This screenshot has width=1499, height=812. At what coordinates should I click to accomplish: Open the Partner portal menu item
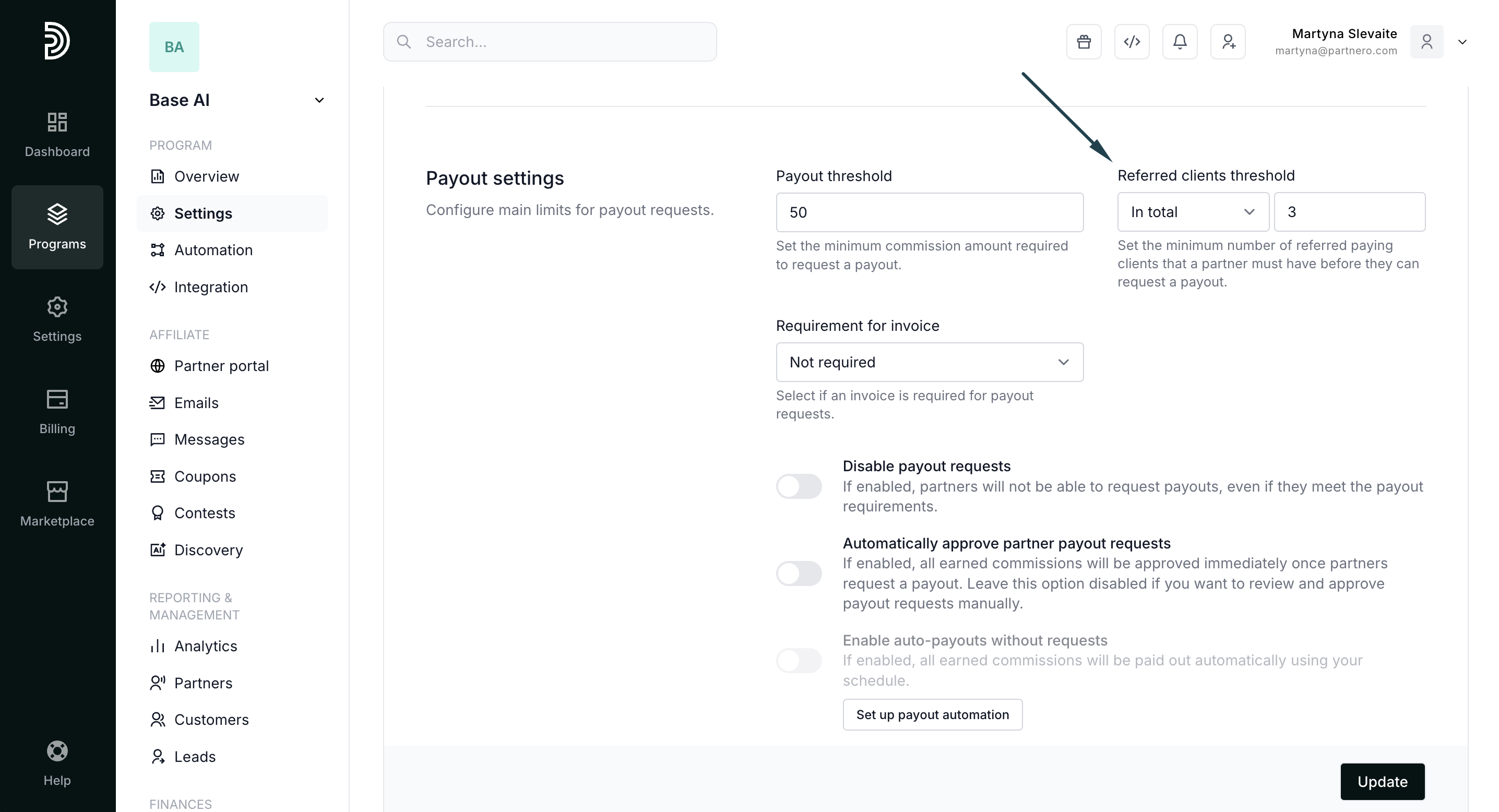(221, 366)
